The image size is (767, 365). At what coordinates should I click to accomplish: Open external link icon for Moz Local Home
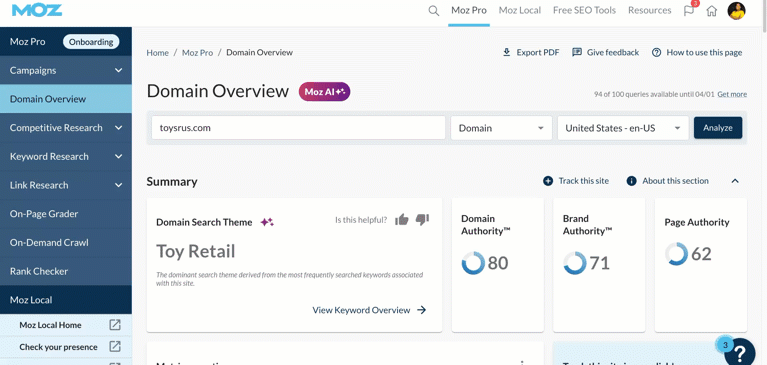(114, 325)
